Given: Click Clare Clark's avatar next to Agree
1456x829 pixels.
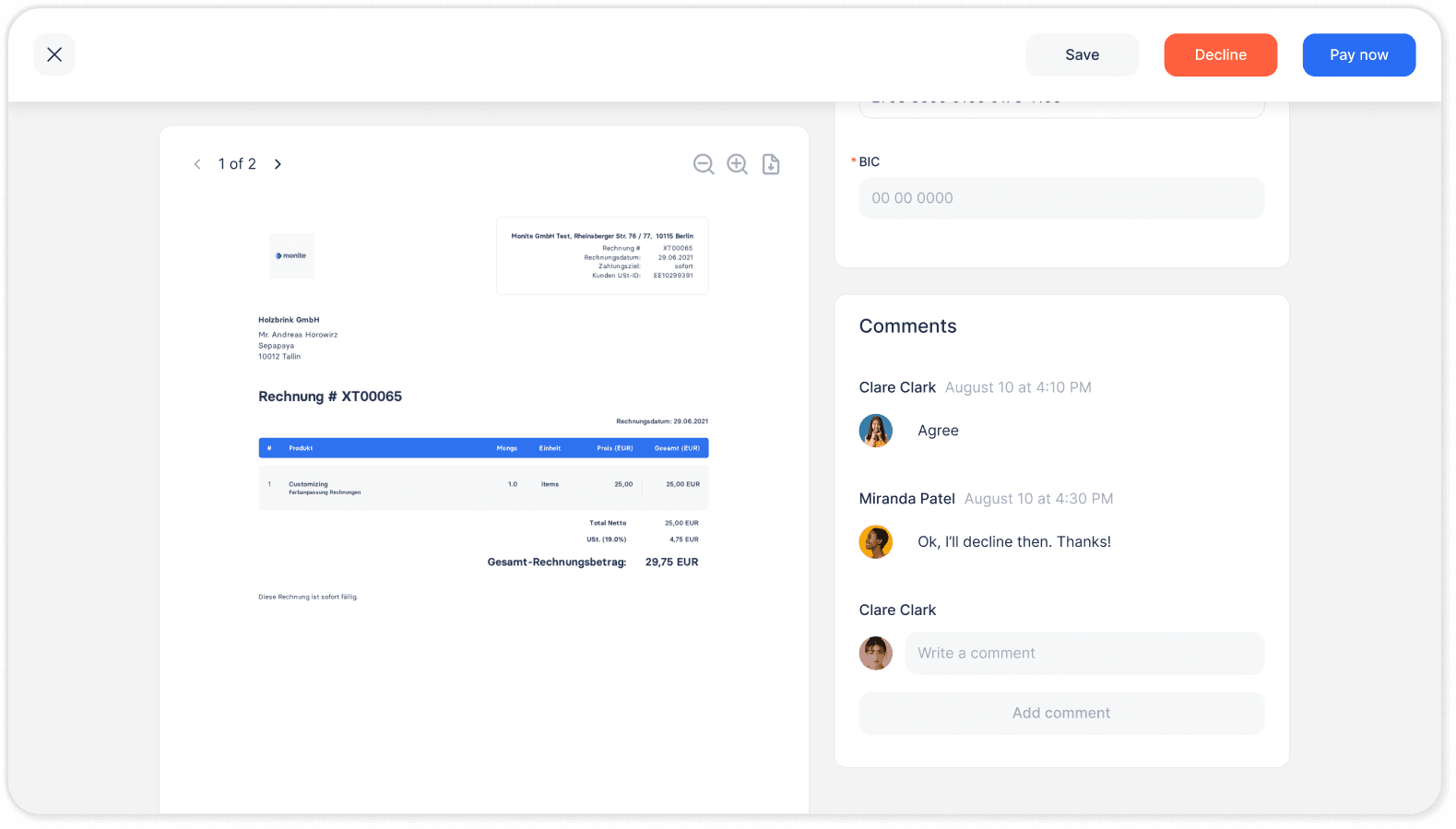Looking at the screenshot, I should (x=876, y=431).
